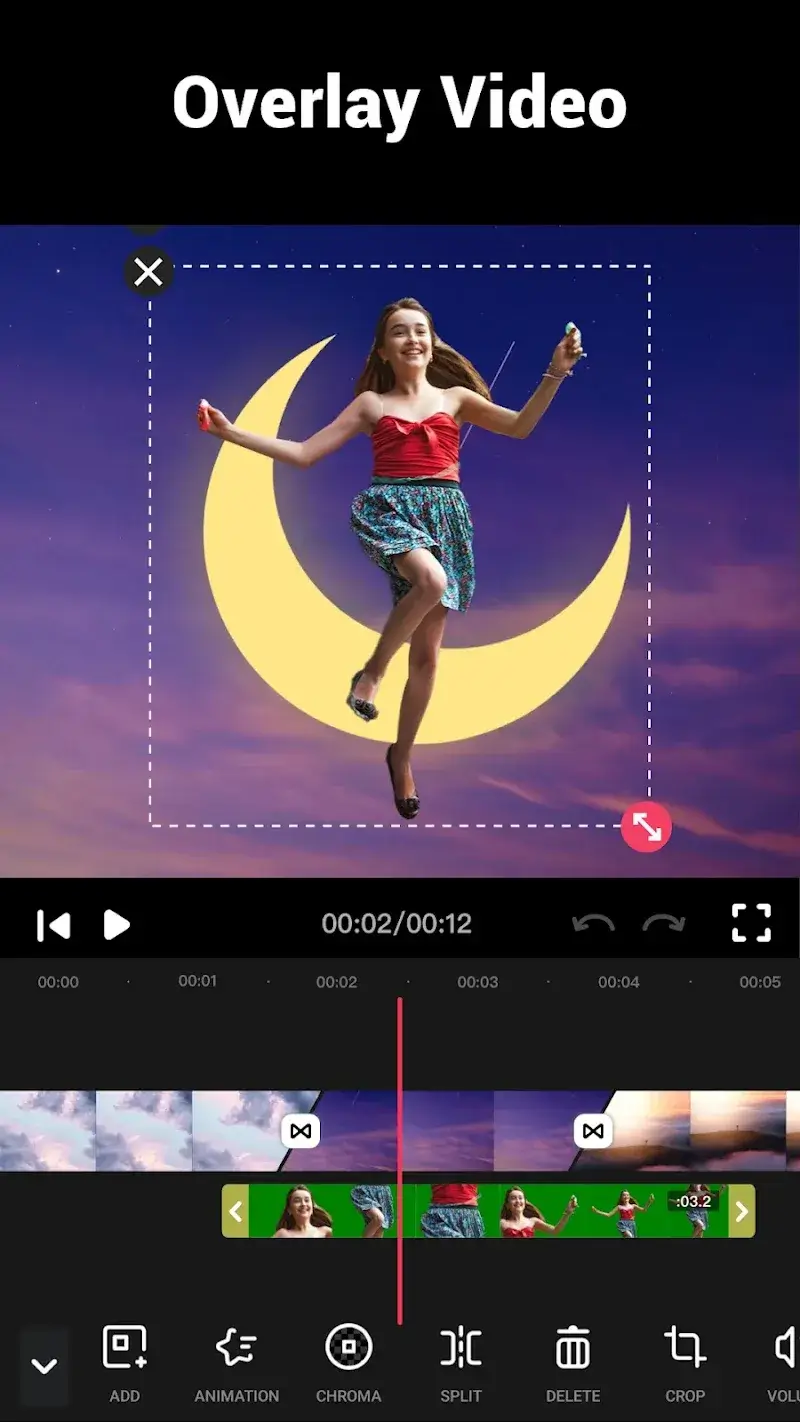Remove overlay using the X handle
Screen dimensions: 800x1422
(x=149, y=272)
